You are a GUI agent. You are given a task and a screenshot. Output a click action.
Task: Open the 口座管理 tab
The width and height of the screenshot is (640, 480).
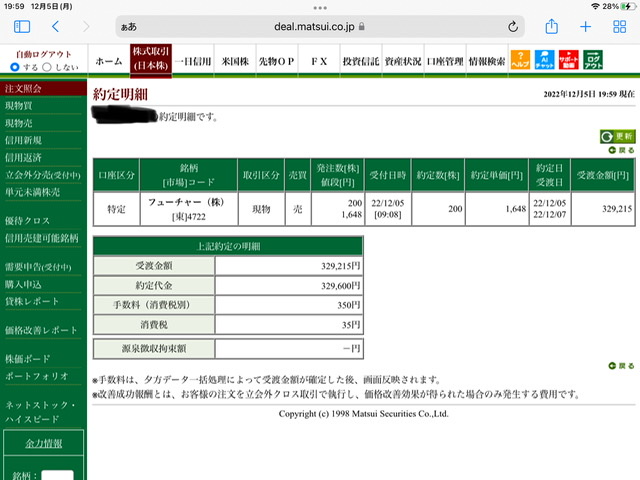coord(445,61)
